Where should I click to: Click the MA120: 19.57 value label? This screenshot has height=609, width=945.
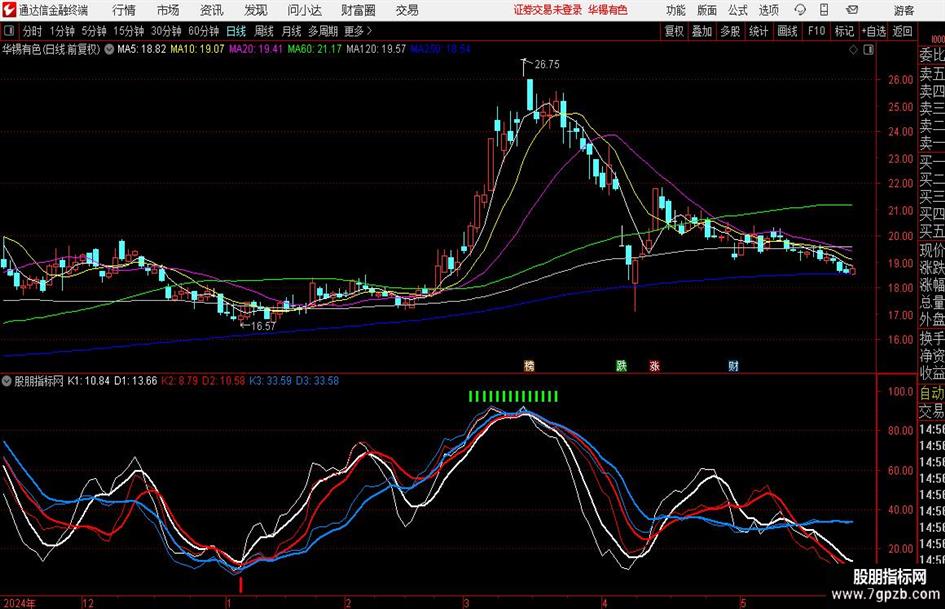click(x=376, y=49)
